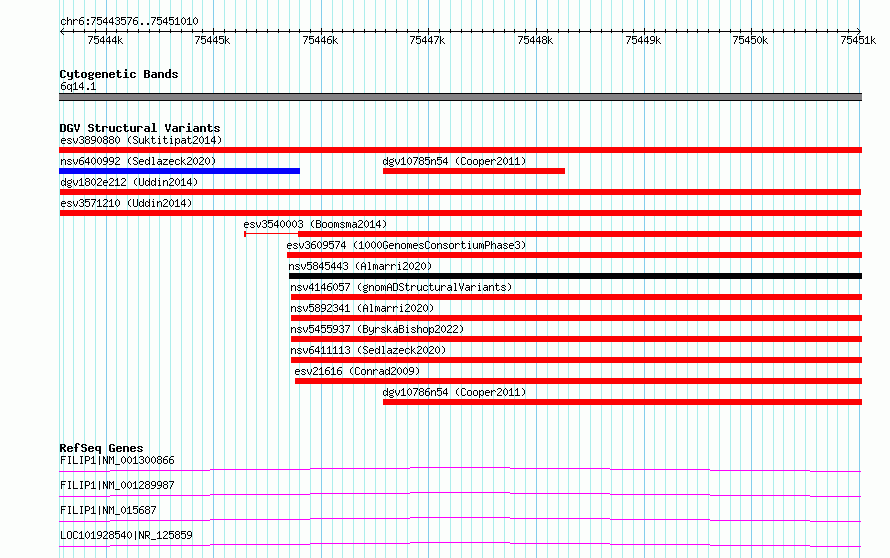Click the red esv21616 variant bar
Screen dimensions: 890x558
coord(578,381)
